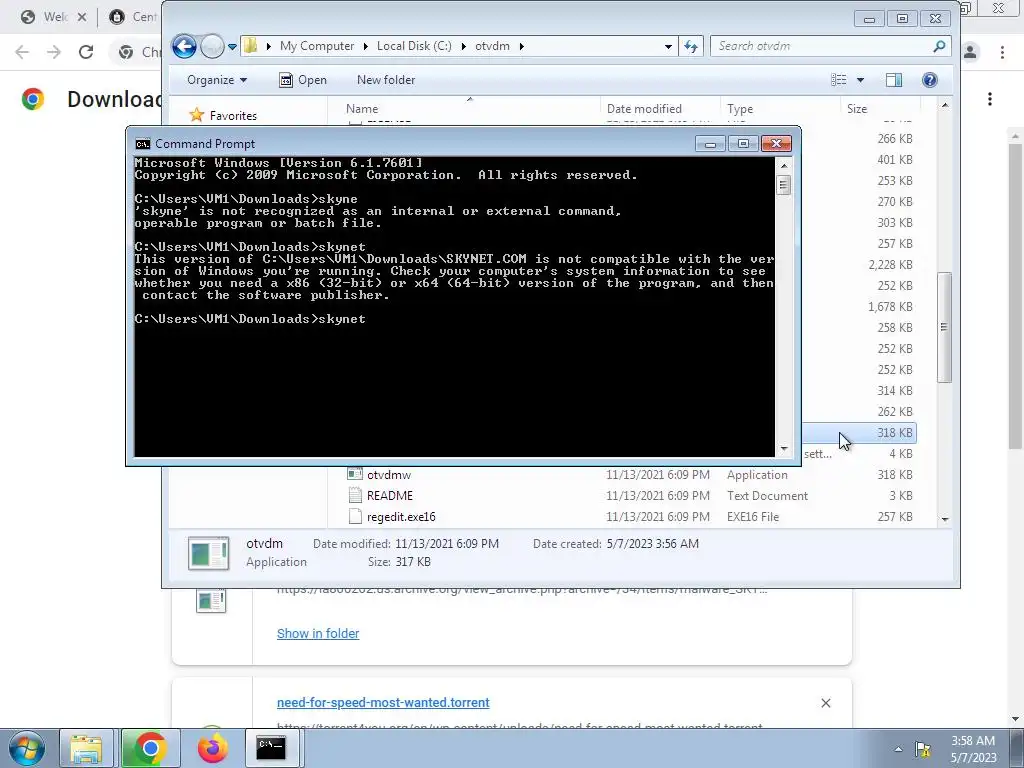
Task: Click Command Prompt scroll down arrow
Action: click(x=784, y=449)
